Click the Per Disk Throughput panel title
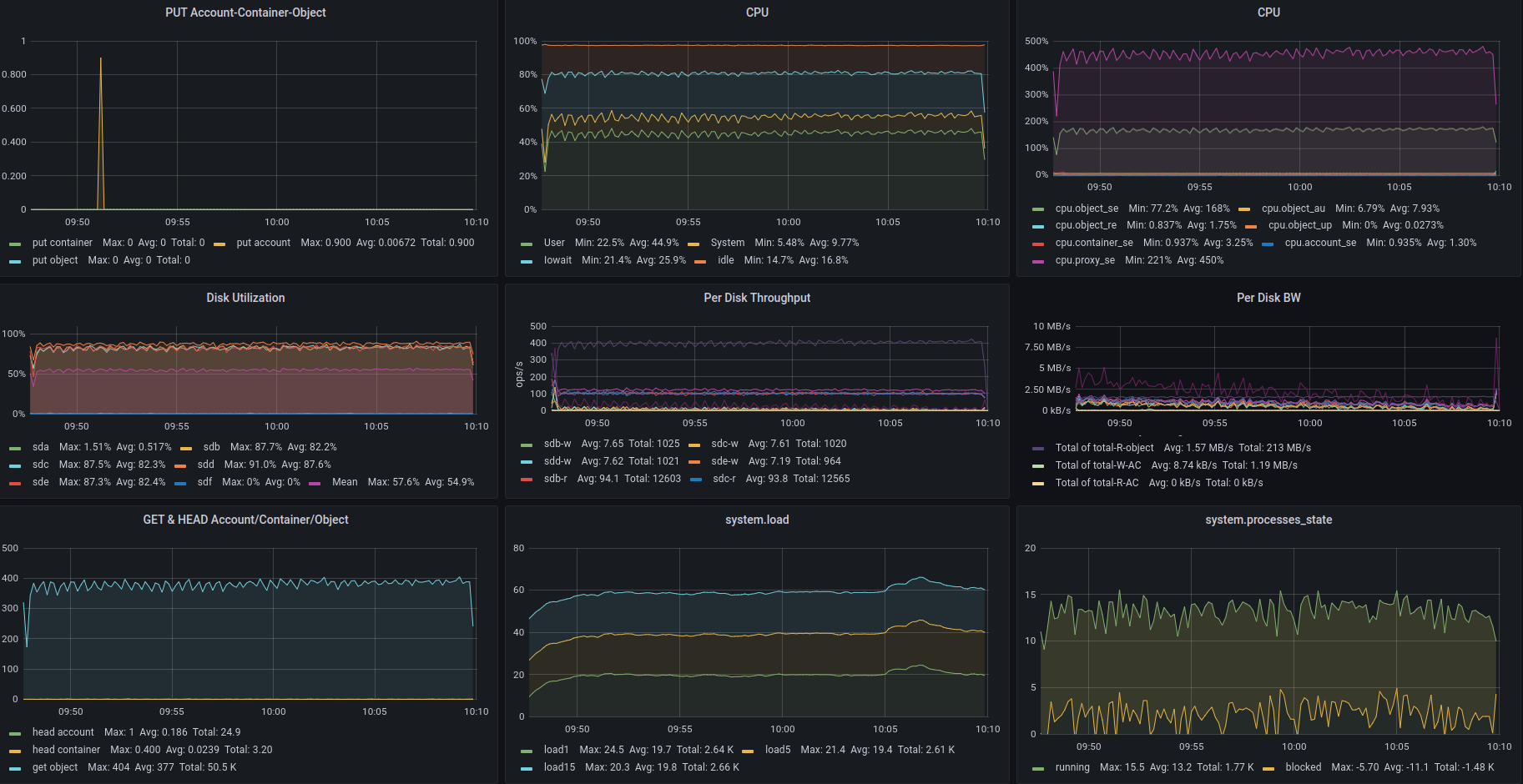1523x784 pixels. [757, 298]
